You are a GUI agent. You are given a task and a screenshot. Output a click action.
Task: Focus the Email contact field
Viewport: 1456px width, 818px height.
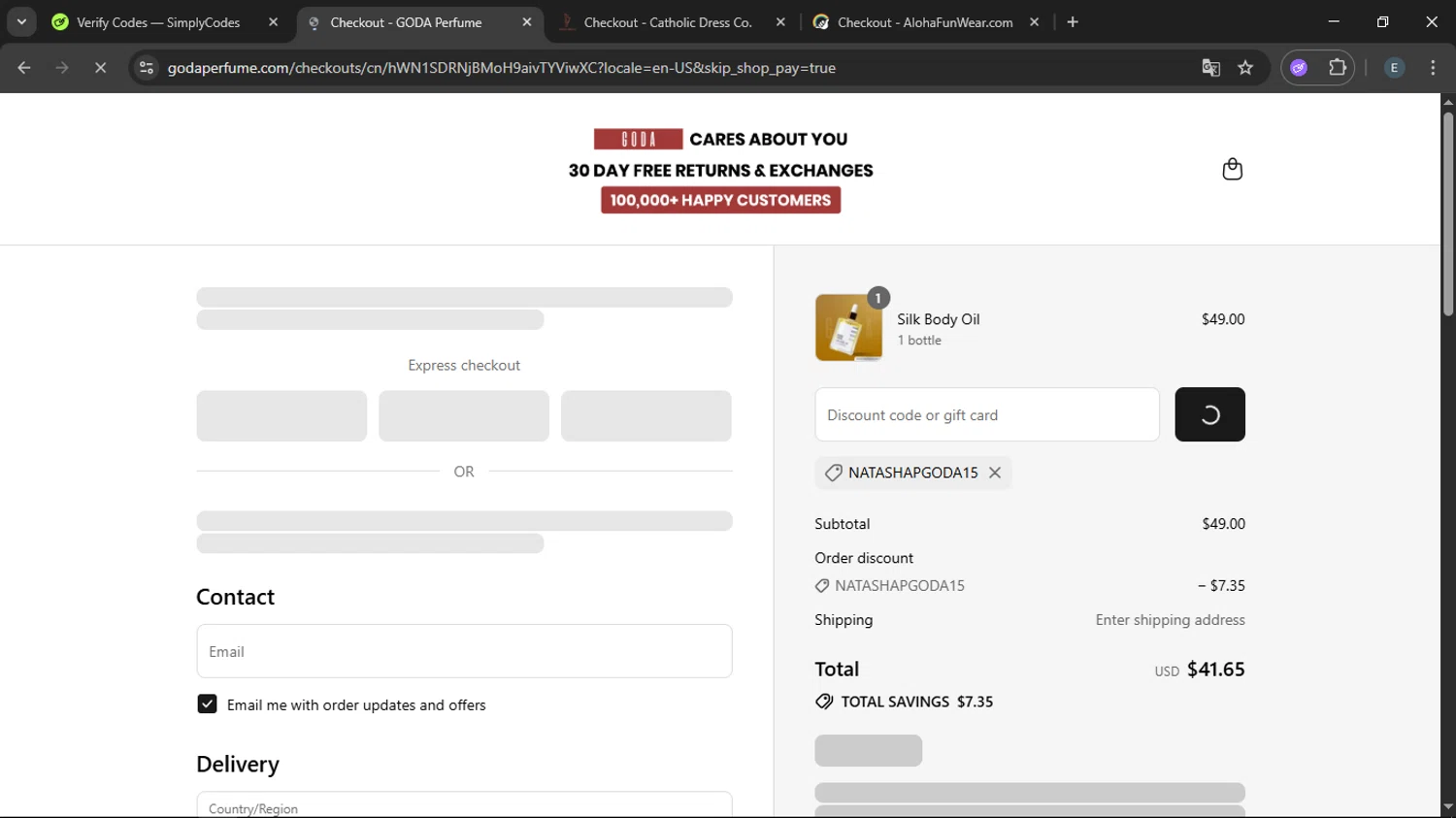(464, 651)
